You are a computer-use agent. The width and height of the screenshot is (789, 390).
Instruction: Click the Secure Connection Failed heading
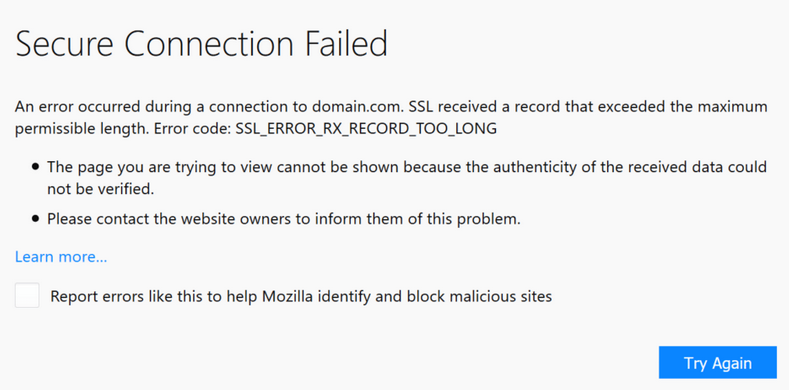click(x=202, y=44)
